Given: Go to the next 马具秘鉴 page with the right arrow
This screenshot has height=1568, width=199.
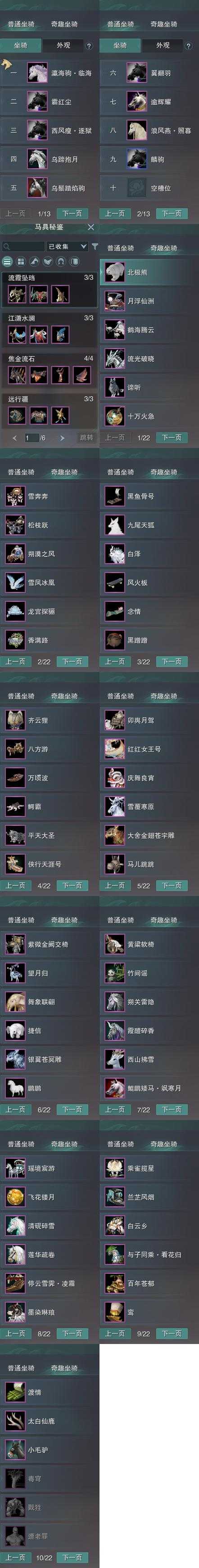Looking at the screenshot, I should tap(62, 438).
